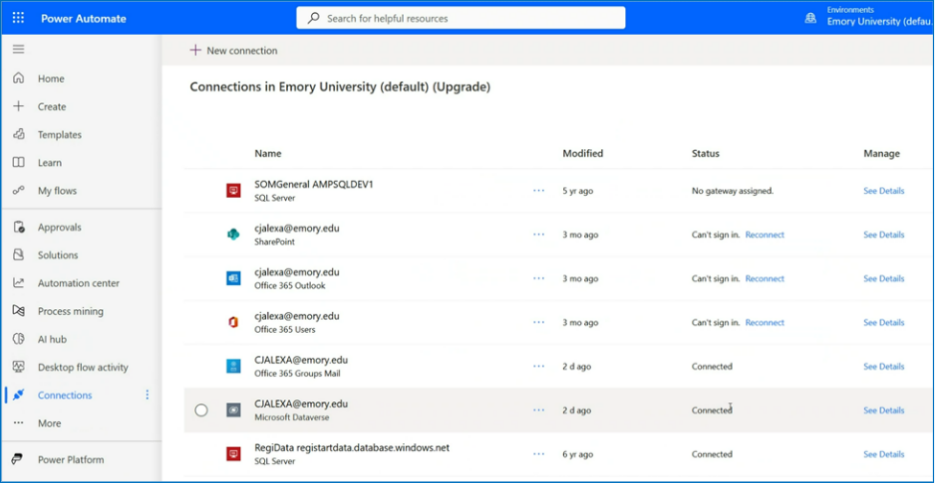Click the Process mining icon
Screen dimensions: 936x483
19,311
